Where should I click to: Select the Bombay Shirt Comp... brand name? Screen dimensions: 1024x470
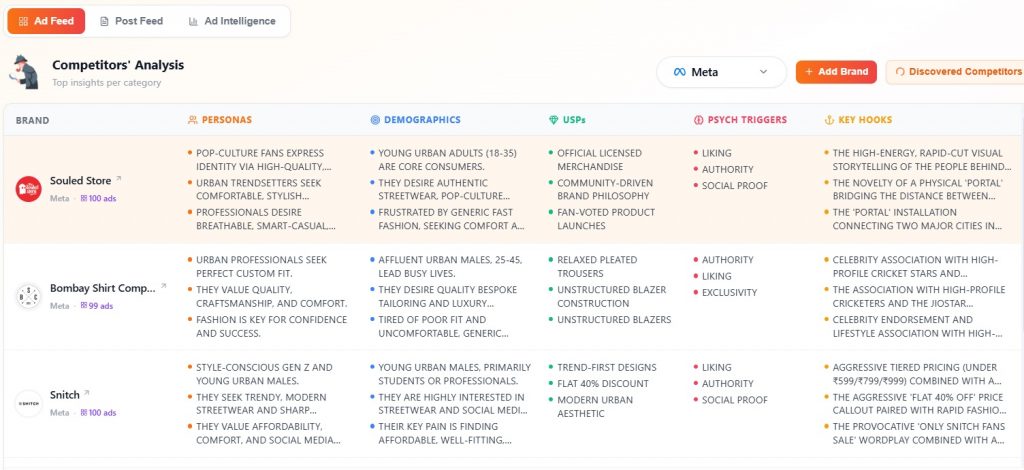[103, 289]
